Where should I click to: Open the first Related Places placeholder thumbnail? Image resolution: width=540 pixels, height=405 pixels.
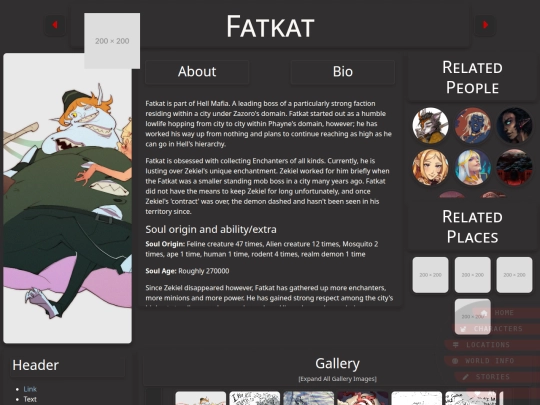[x=430, y=275]
